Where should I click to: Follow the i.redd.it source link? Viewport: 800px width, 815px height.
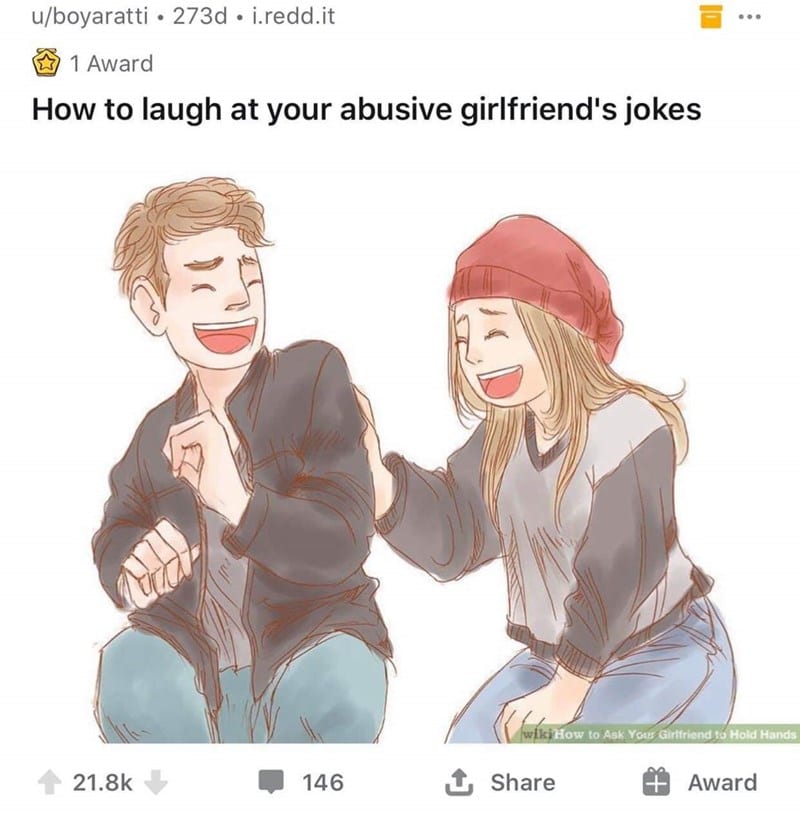293,17
